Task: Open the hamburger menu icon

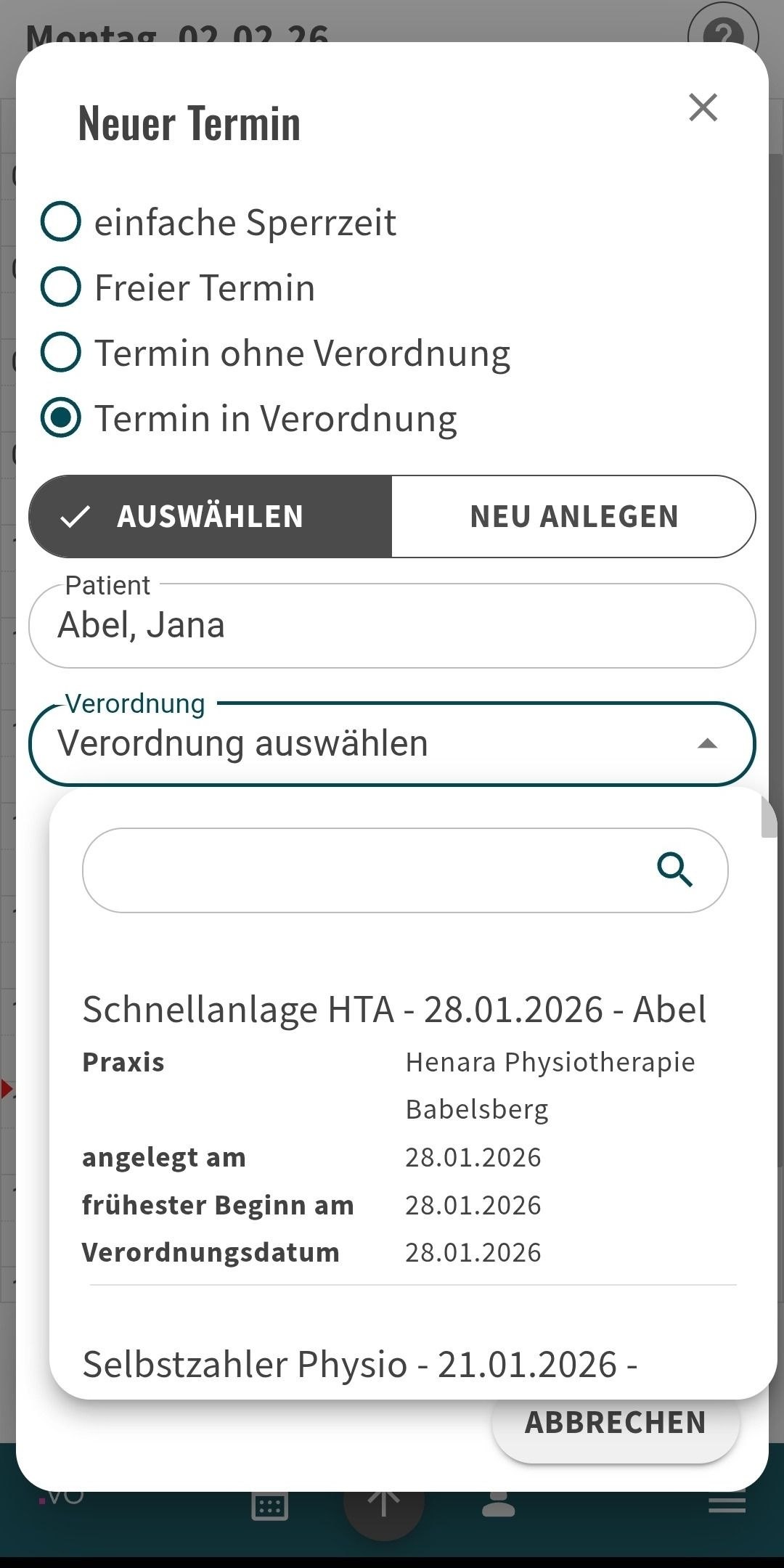Action: point(727,1504)
